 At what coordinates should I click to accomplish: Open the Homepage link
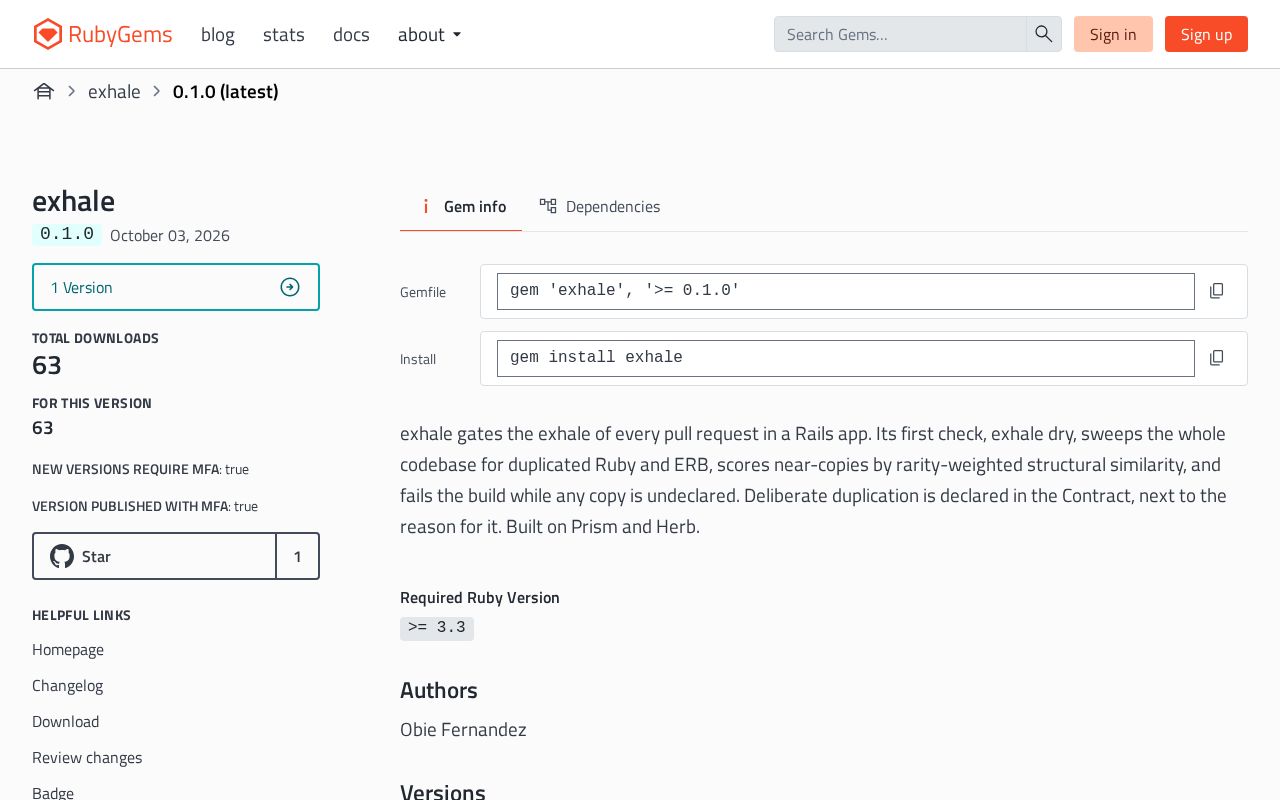pos(68,650)
